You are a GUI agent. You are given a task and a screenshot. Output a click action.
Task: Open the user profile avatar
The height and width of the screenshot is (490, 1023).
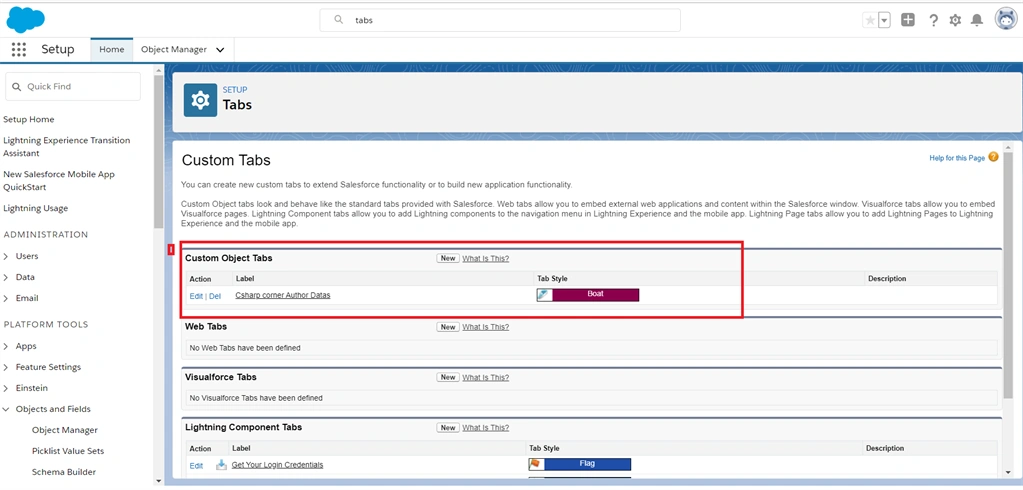point(1005,20)
